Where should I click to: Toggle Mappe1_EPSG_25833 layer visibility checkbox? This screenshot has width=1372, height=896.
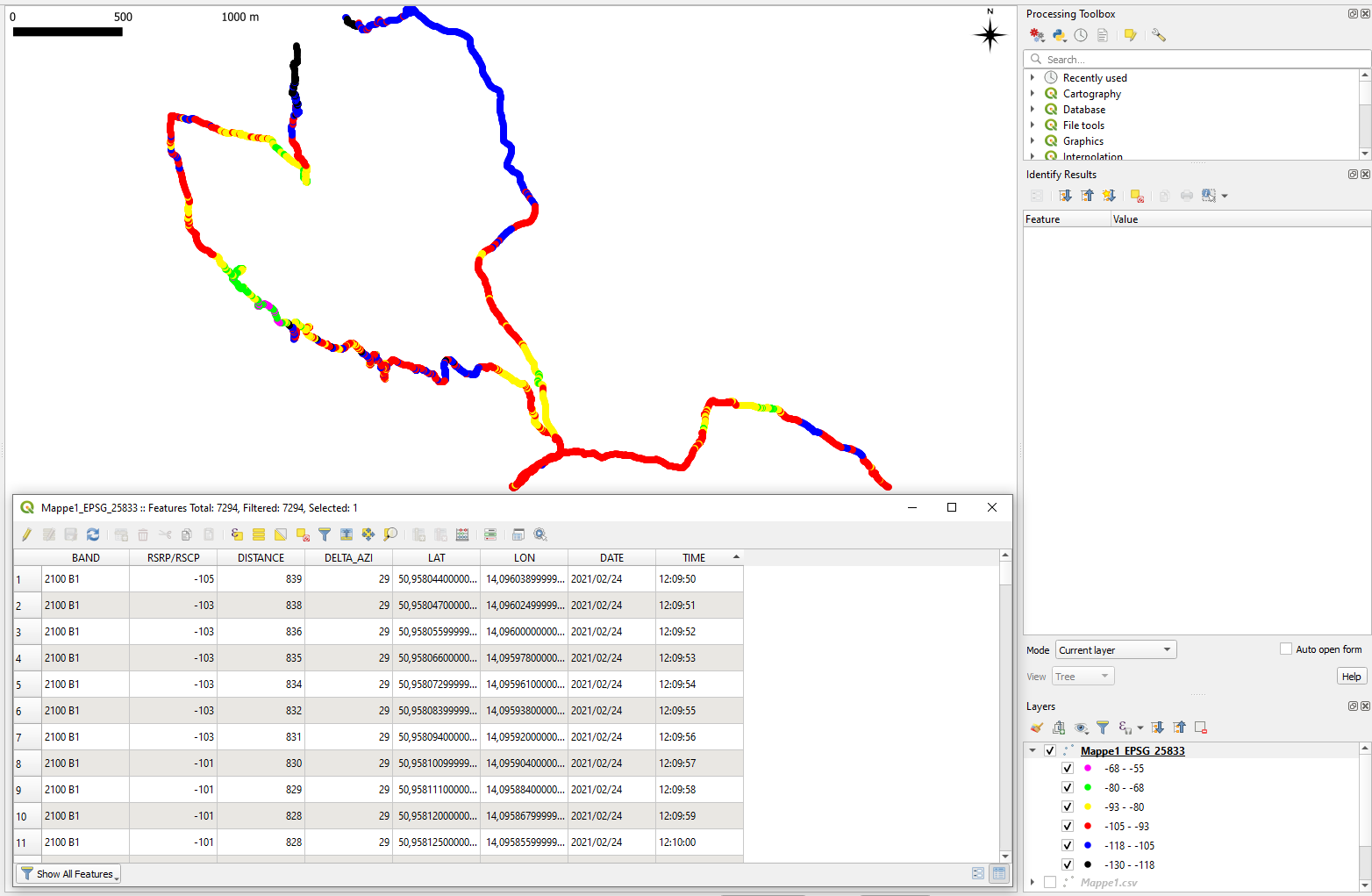point(1050,750)
